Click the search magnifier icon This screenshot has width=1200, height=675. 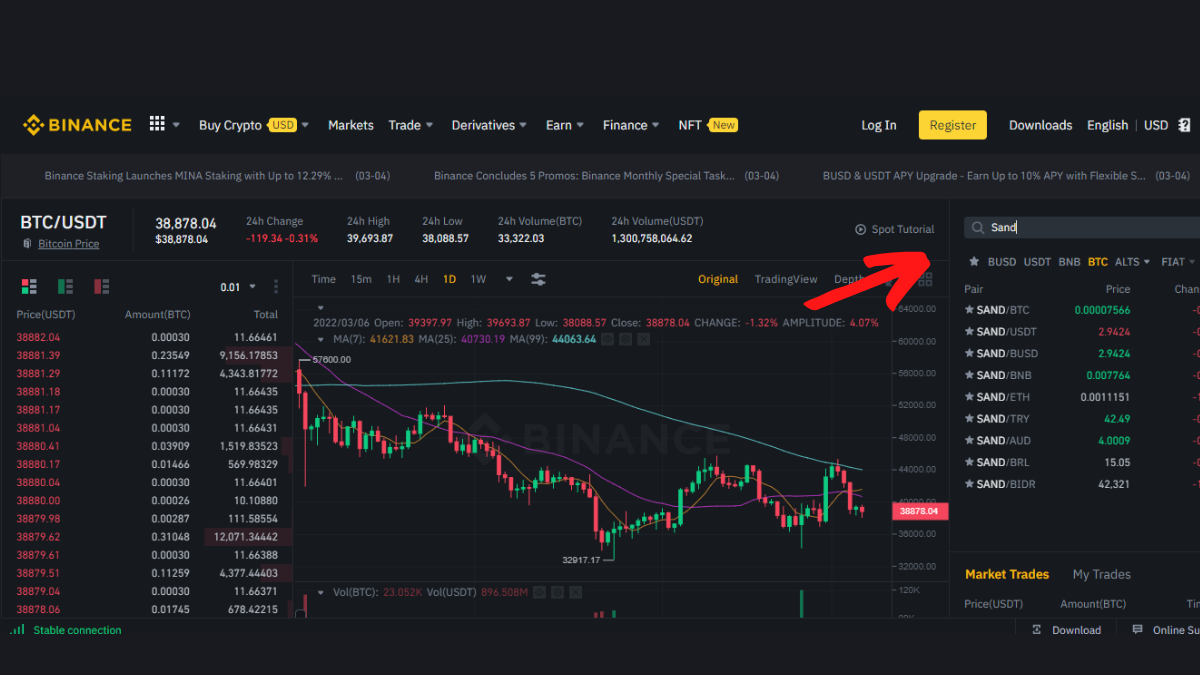(x=977, y=228)
